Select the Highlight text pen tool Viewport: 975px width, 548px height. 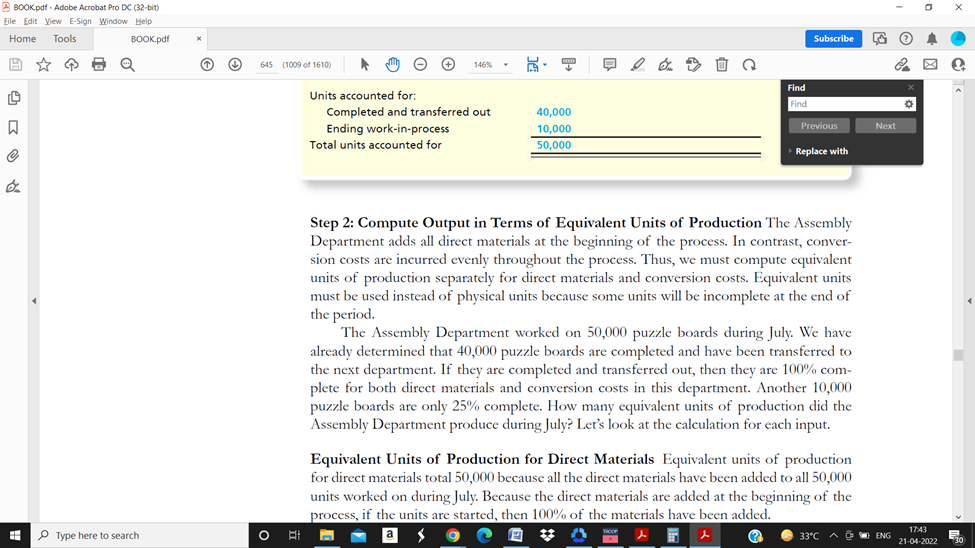click(x=637, y=65)
